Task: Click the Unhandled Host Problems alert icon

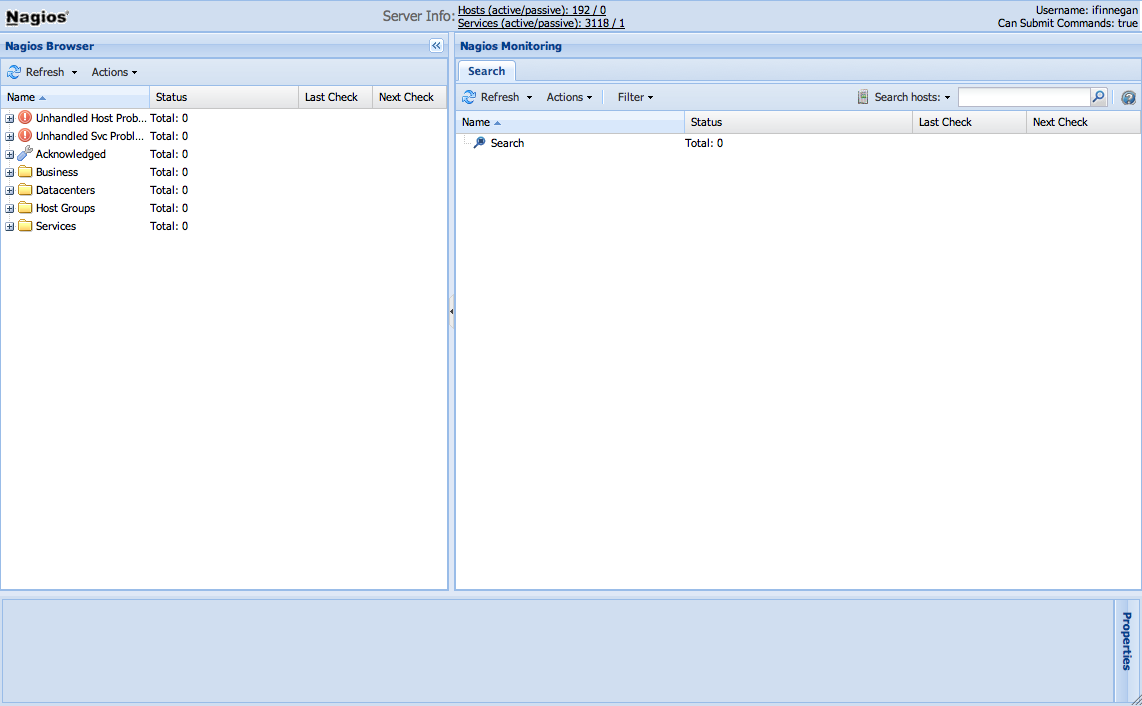Action: [25, 117]
